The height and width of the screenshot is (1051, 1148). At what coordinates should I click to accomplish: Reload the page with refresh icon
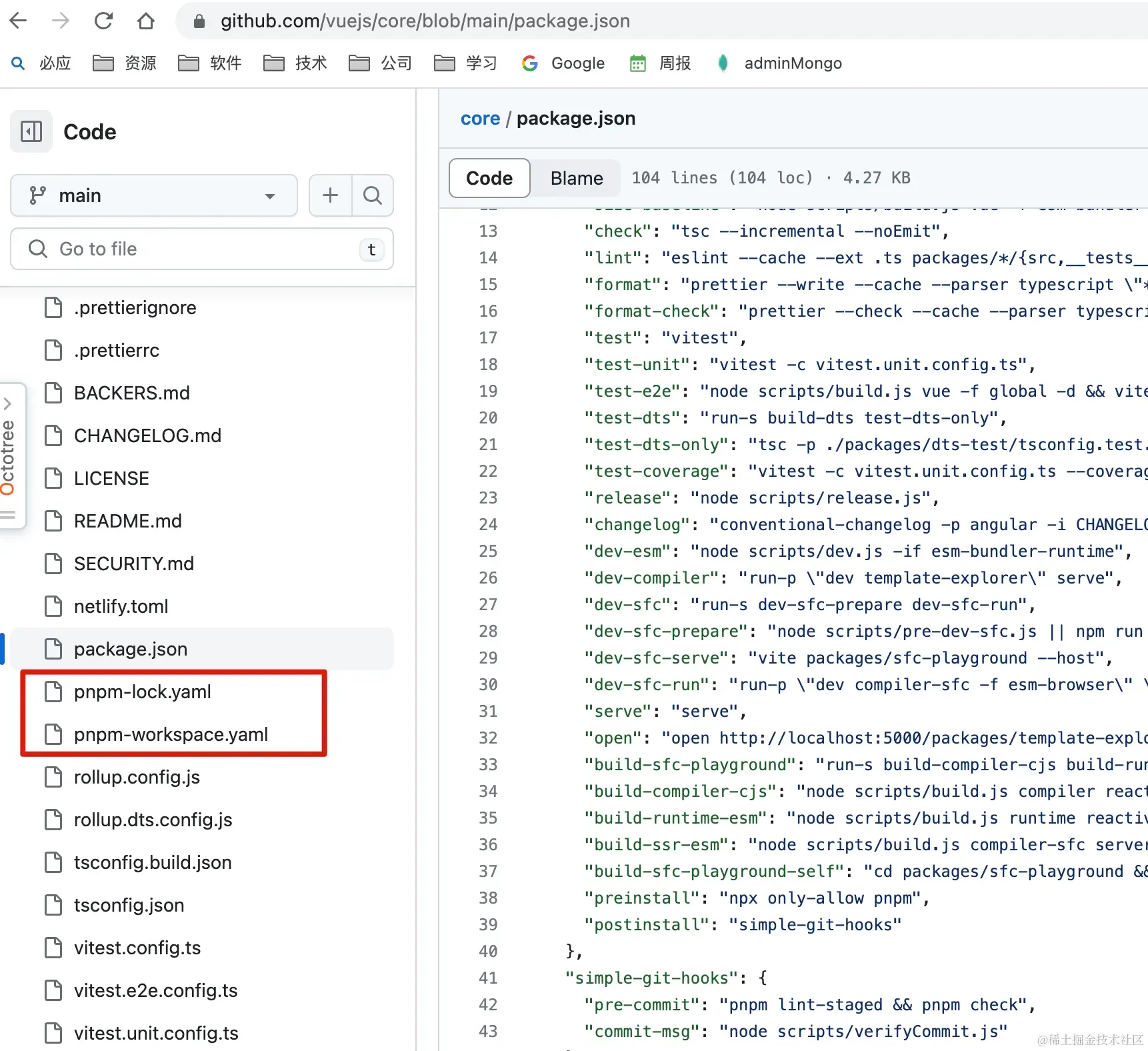click(103, 21)
